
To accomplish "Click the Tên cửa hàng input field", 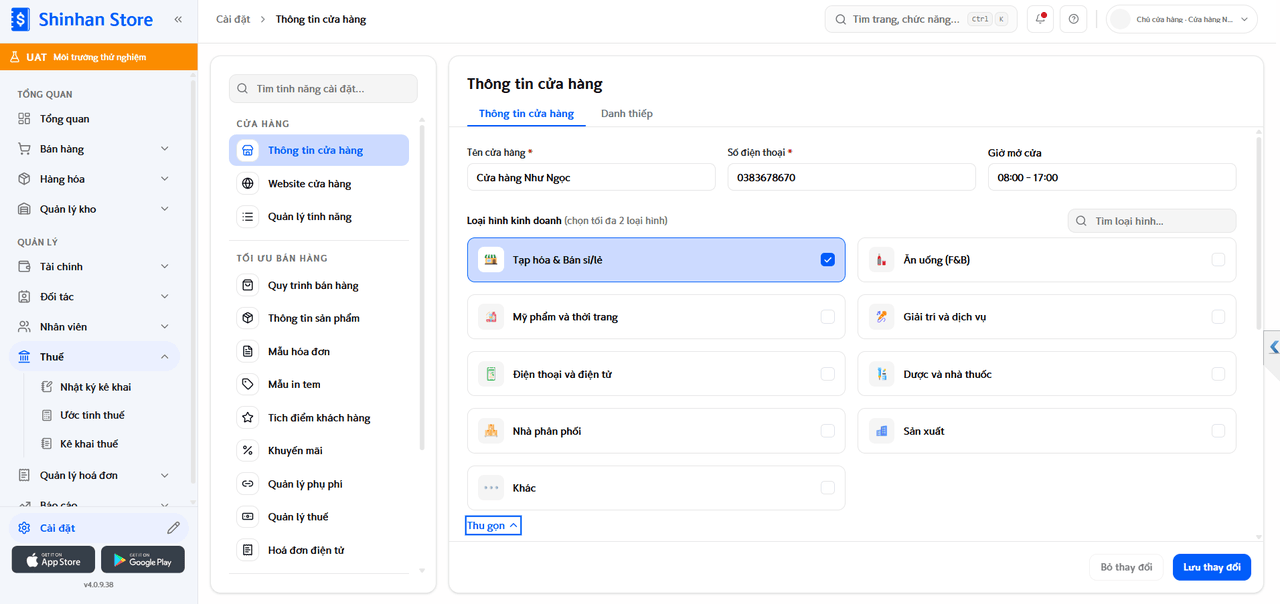I will click(x=591, y=177).
